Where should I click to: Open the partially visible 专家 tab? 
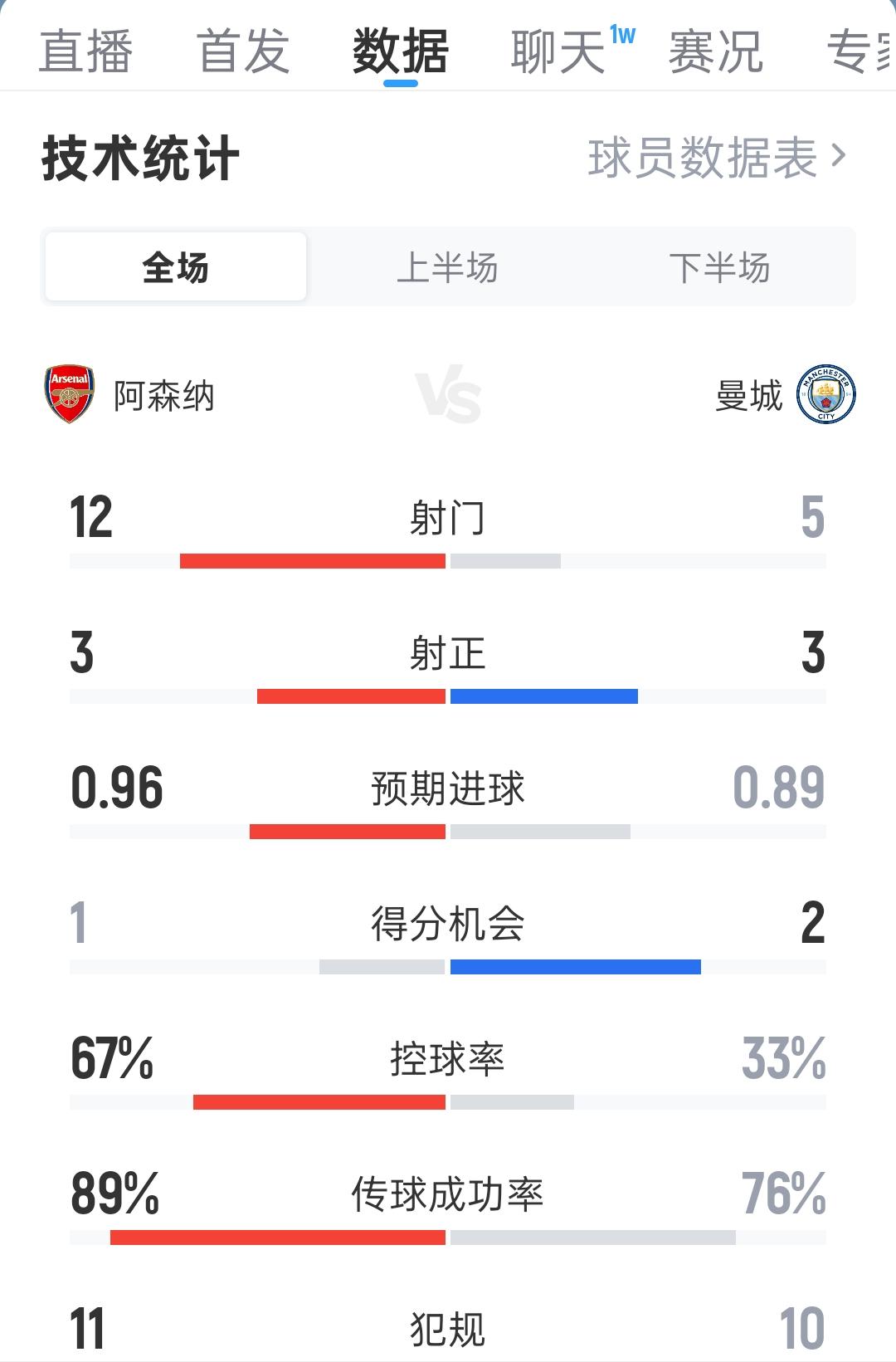(861, 51)
